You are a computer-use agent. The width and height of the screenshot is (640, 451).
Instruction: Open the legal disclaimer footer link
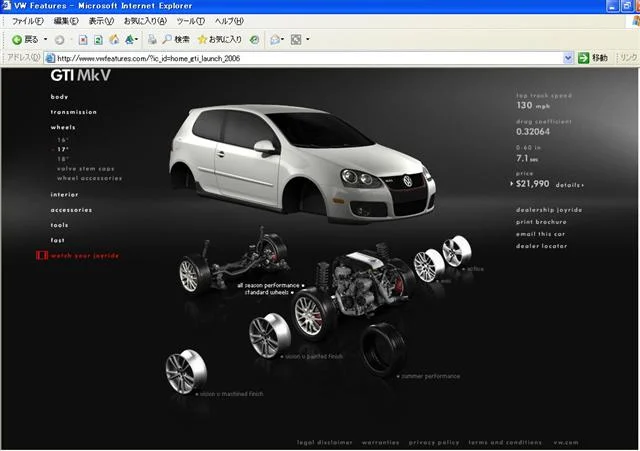324,442
